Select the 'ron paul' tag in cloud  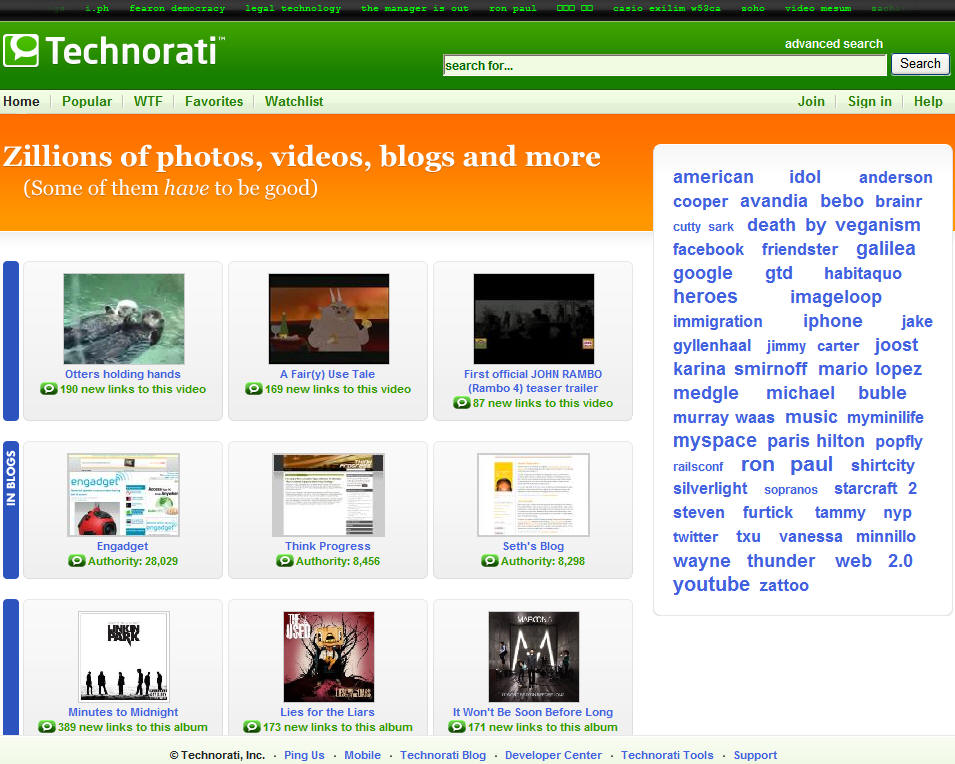(787, 464)
